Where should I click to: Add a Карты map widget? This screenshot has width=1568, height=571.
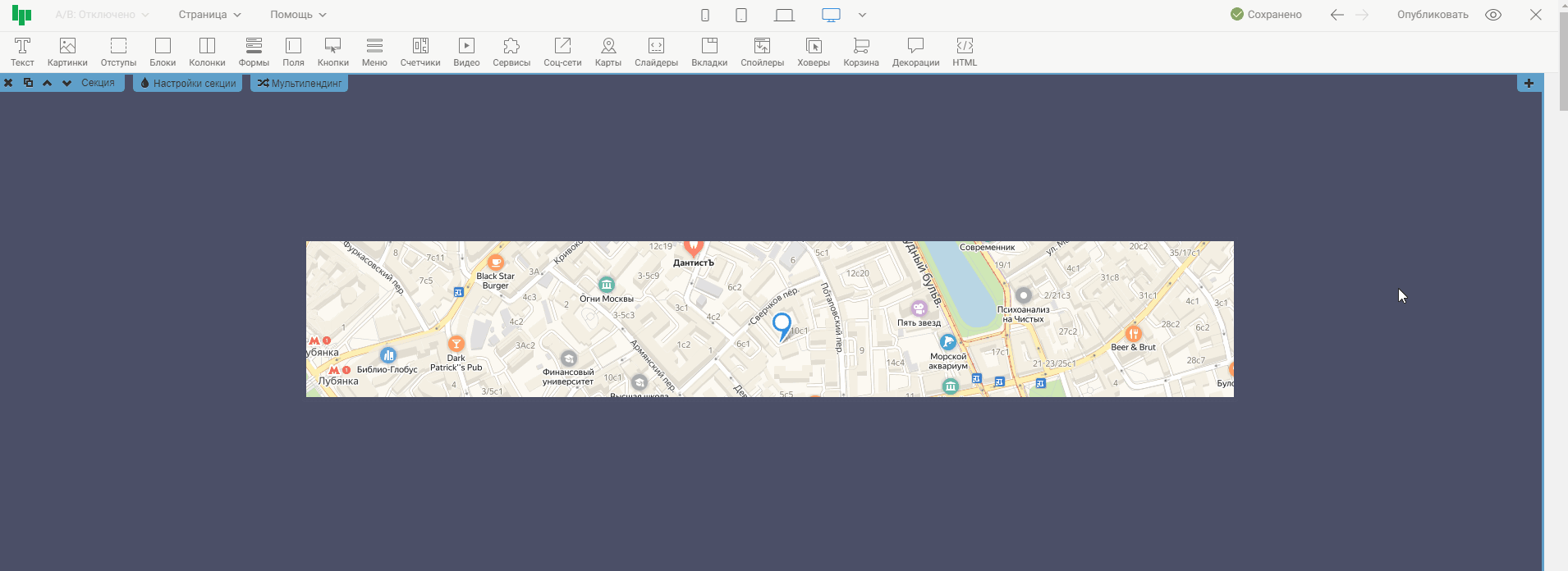[x=607, y=51]
